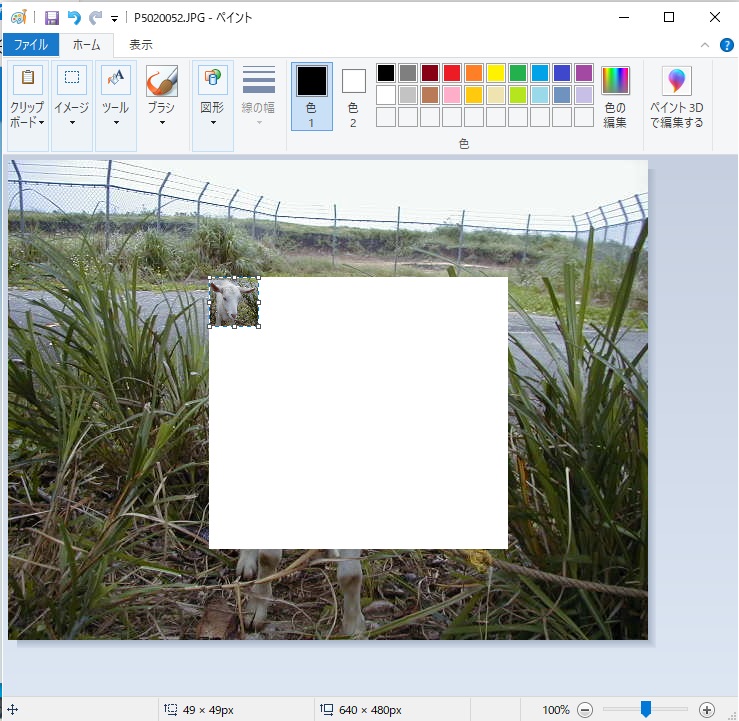Click the 100% zoom level text
Viewport: 739px width, 721px height.
pos(556,710)
